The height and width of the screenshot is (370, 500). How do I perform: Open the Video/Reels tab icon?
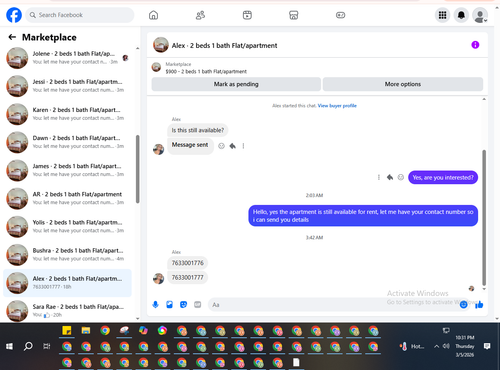pos(247,15)
